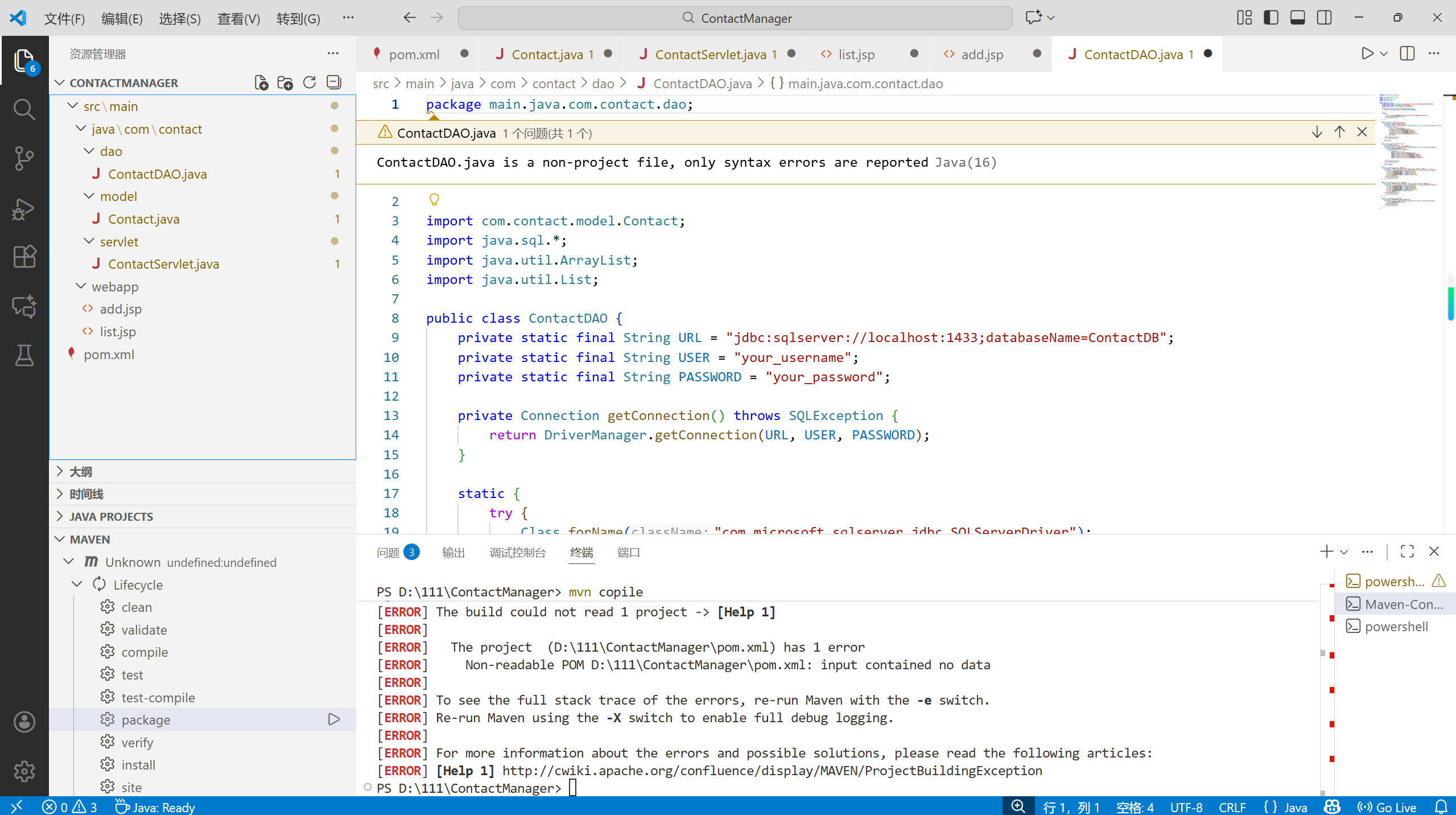1456x815 pixels.
Task: Click Go Live in status bar
Action: pos(1388,807)
